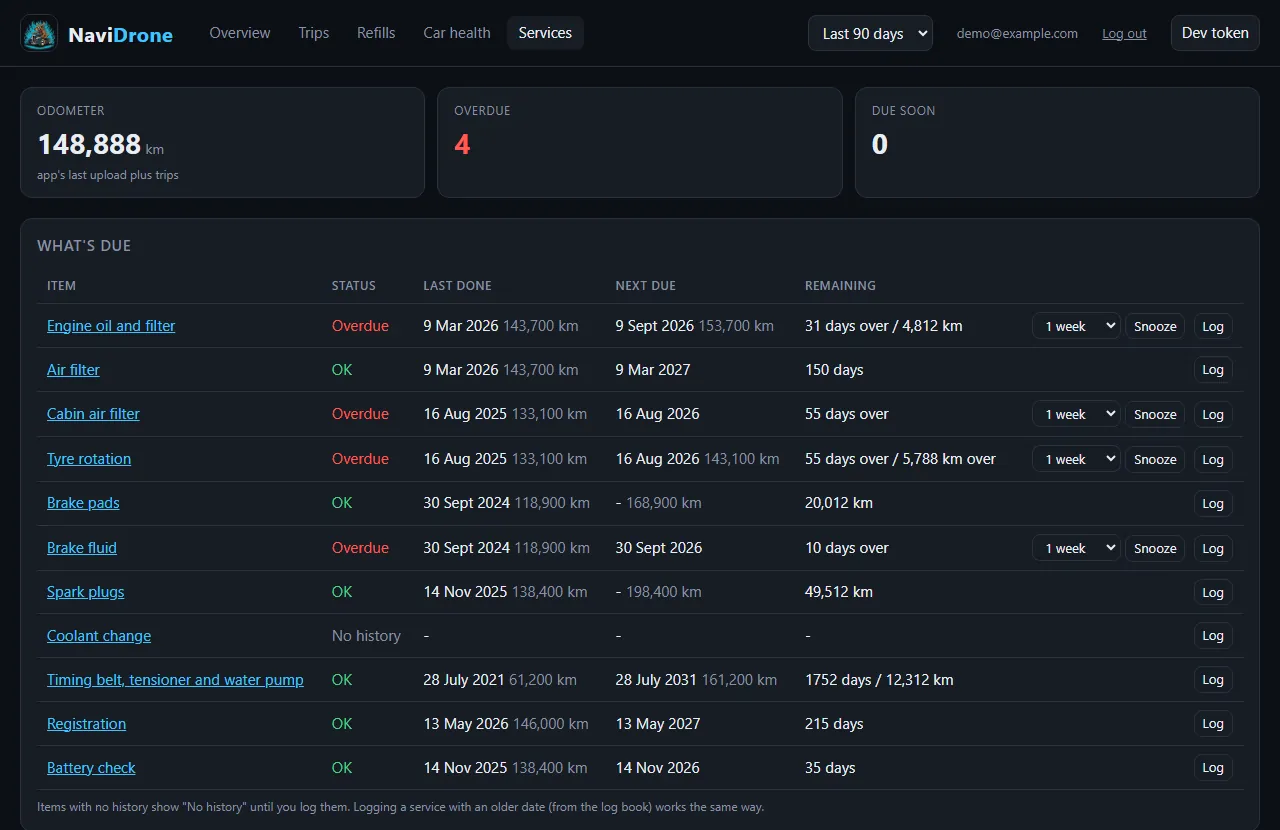Screen dimensions: 1280x830
Task: Open snooze duration dropdown for Tyre rotation
Action: pos(1076,459)
